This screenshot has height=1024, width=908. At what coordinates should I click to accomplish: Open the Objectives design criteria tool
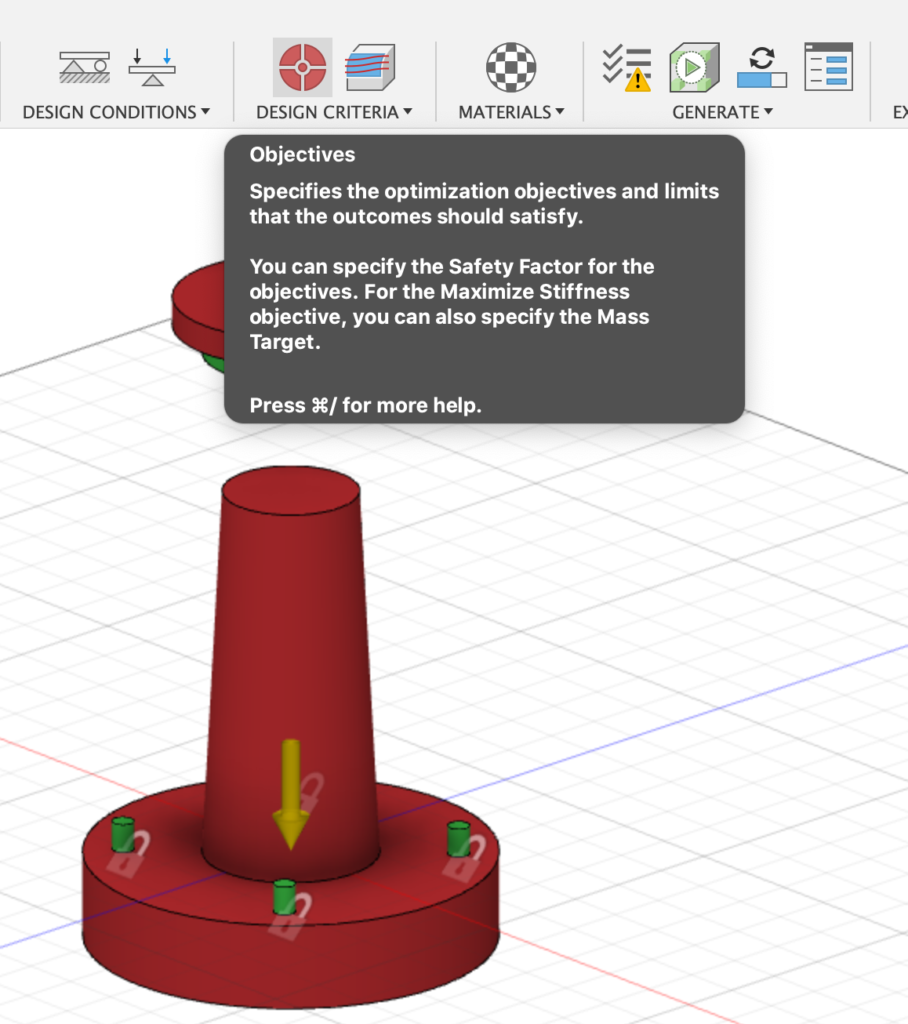[302, 67]
